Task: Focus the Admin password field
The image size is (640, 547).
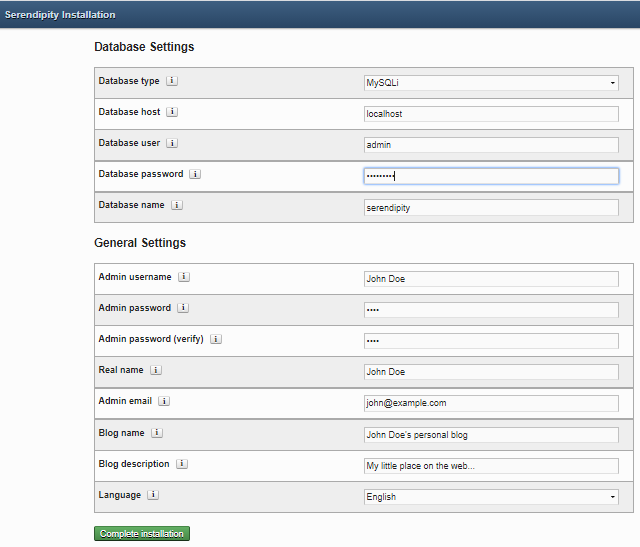Action: 491,310
